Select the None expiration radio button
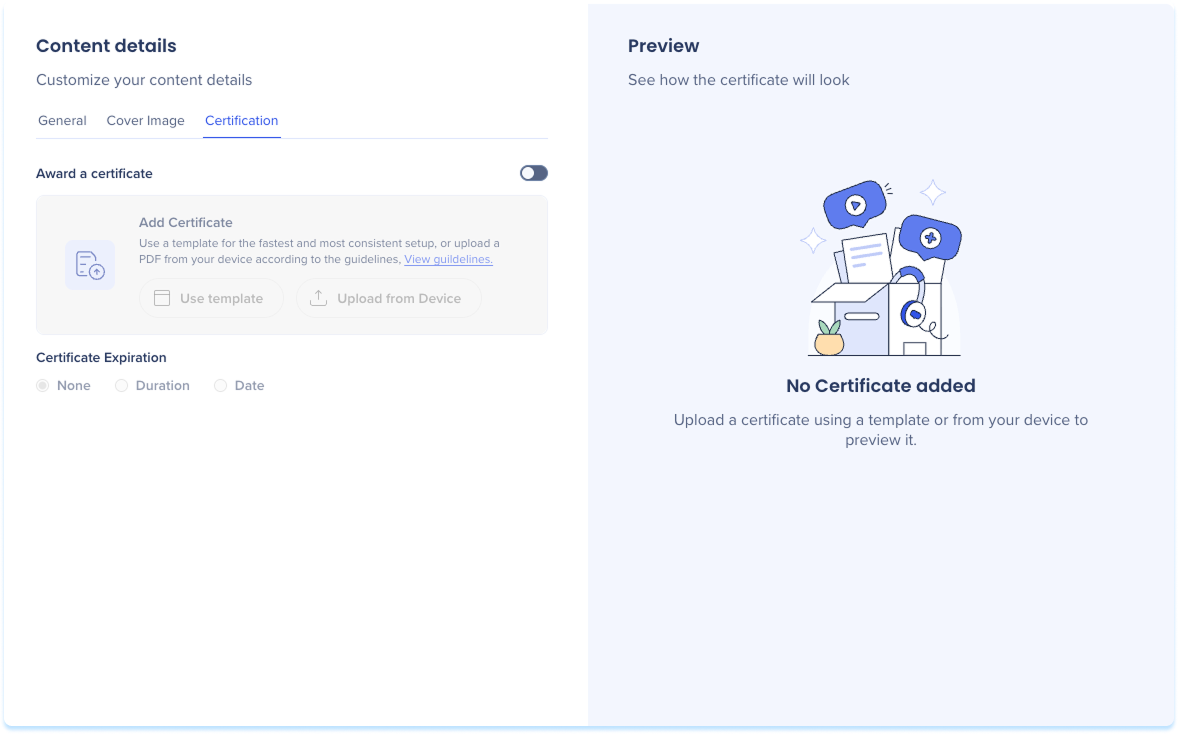 [x=43, y=385]
